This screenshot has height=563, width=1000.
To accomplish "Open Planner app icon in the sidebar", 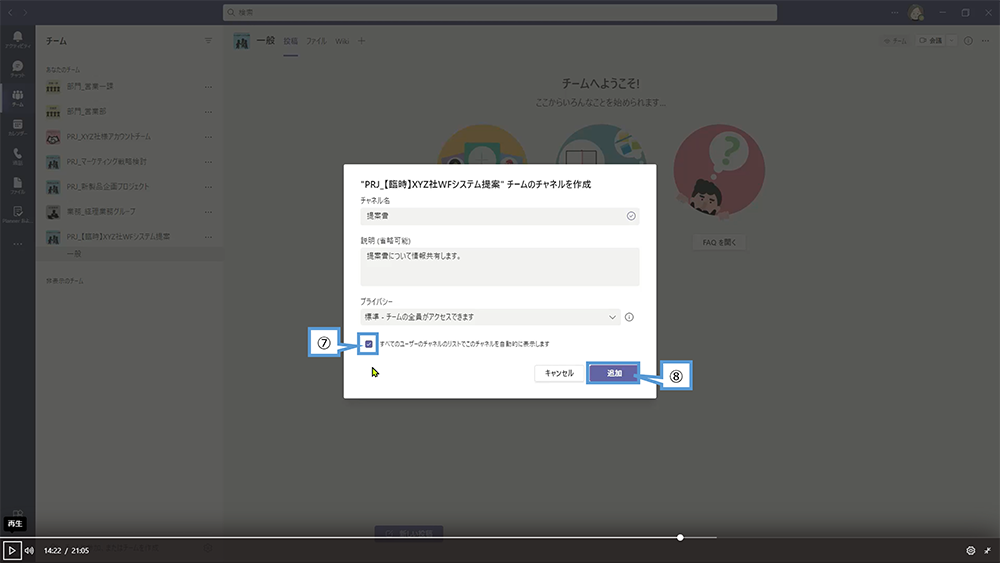I will 18,214.
